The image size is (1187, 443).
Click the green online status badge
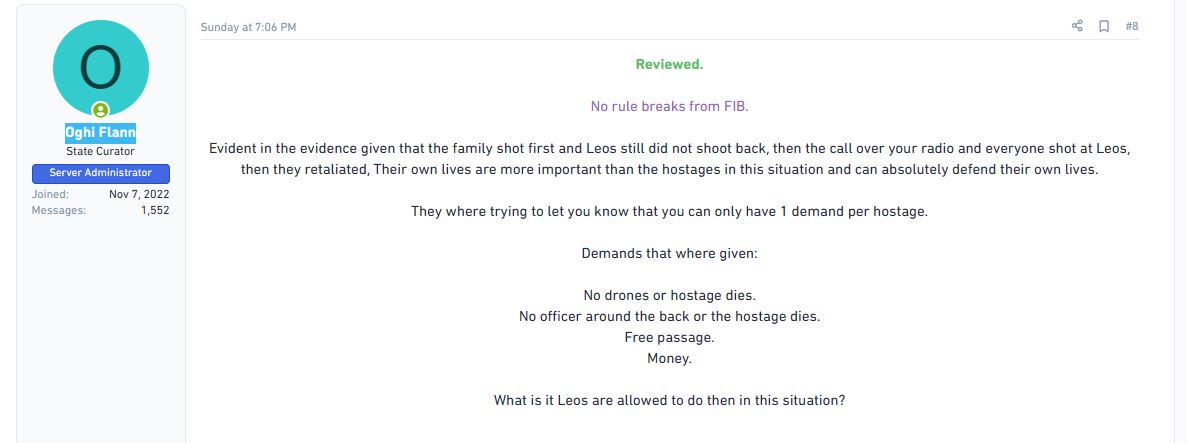[x=100, y=110]
